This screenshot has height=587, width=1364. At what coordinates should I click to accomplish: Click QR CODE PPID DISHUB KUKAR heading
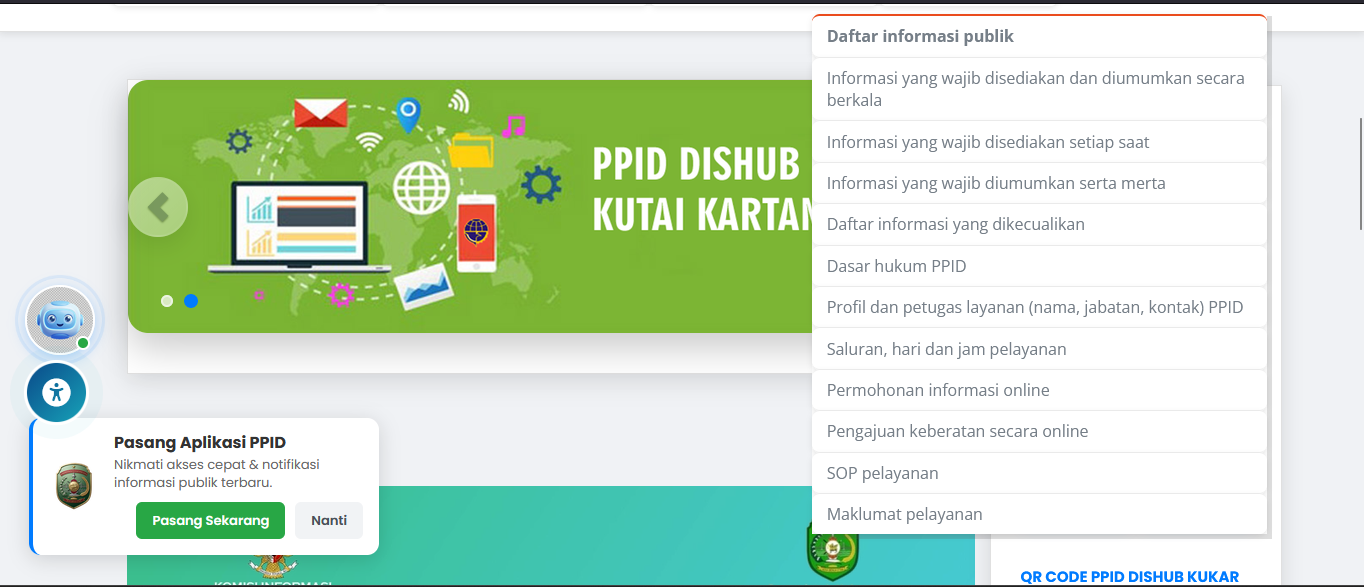click(1129, 577)
